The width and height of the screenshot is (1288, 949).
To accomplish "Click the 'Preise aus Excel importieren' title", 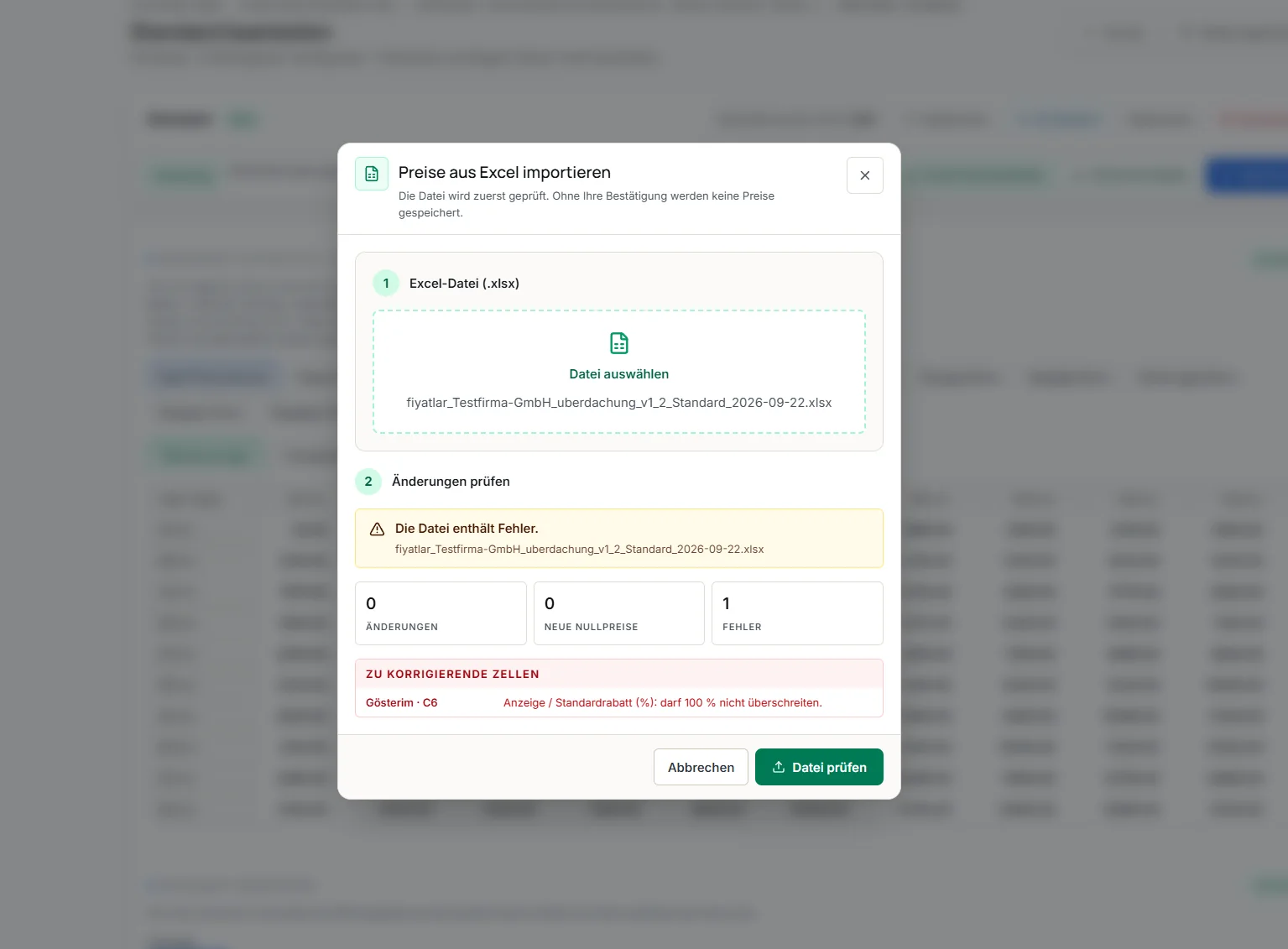I will (x=504, y=173).
